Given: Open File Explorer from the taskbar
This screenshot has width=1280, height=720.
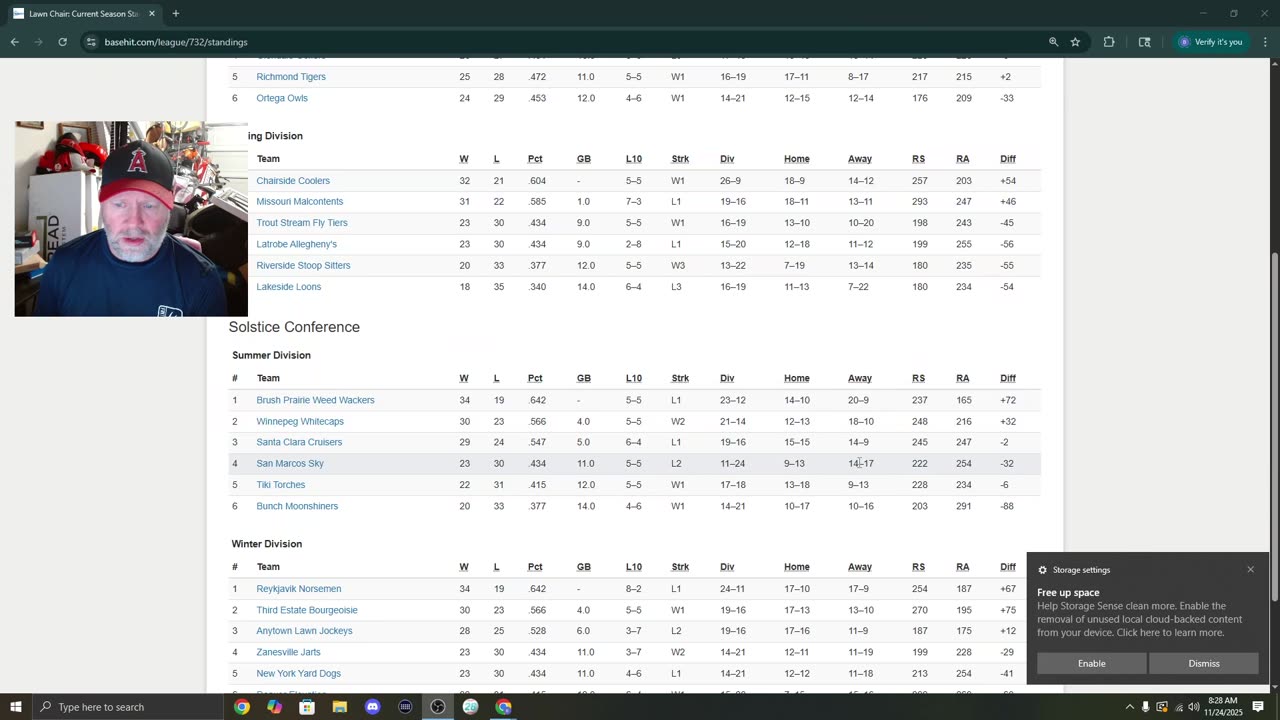Looking at the screenshot, I should [340, 707].
